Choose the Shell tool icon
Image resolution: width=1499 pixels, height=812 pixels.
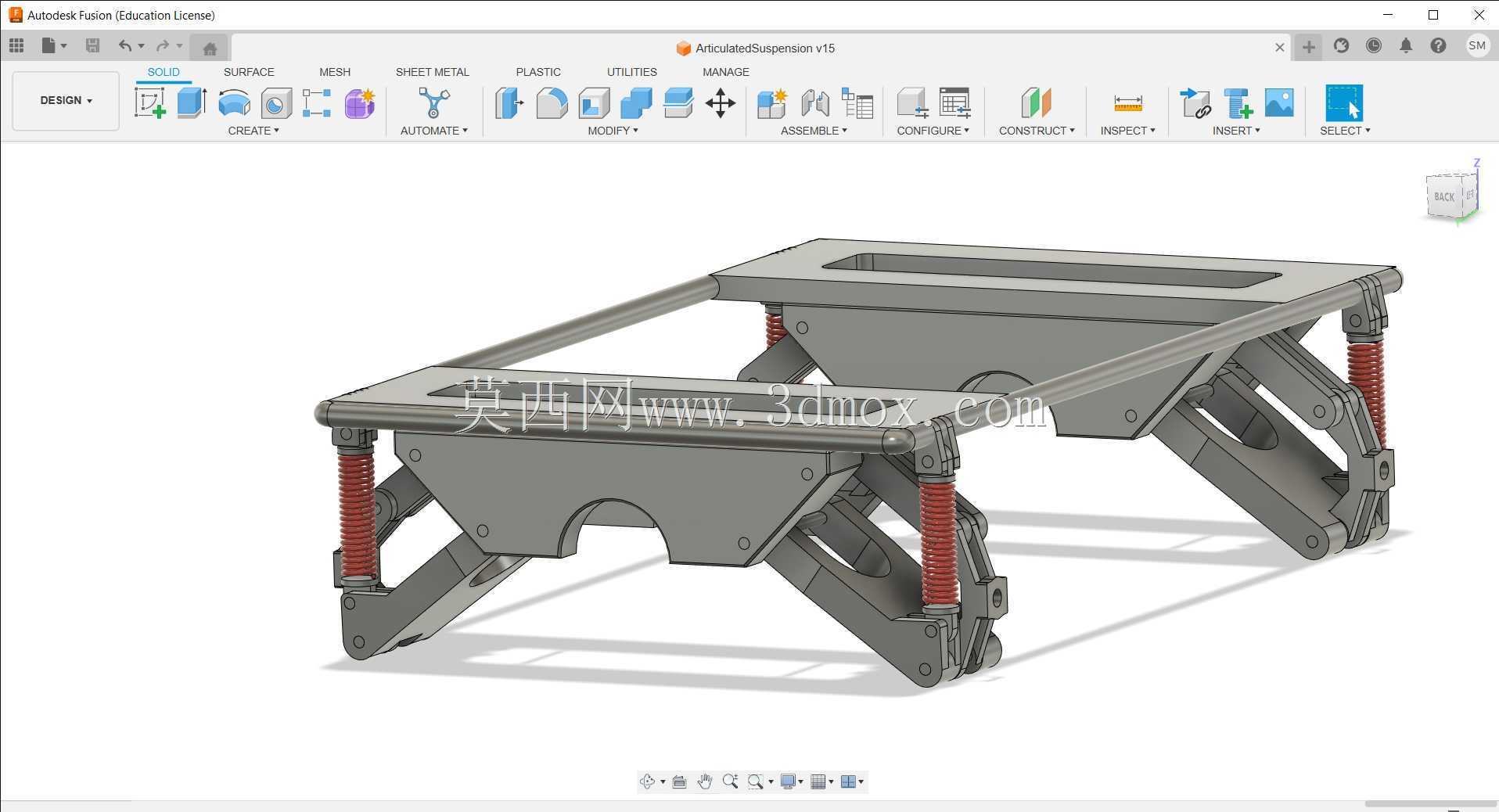click(594, 103)
